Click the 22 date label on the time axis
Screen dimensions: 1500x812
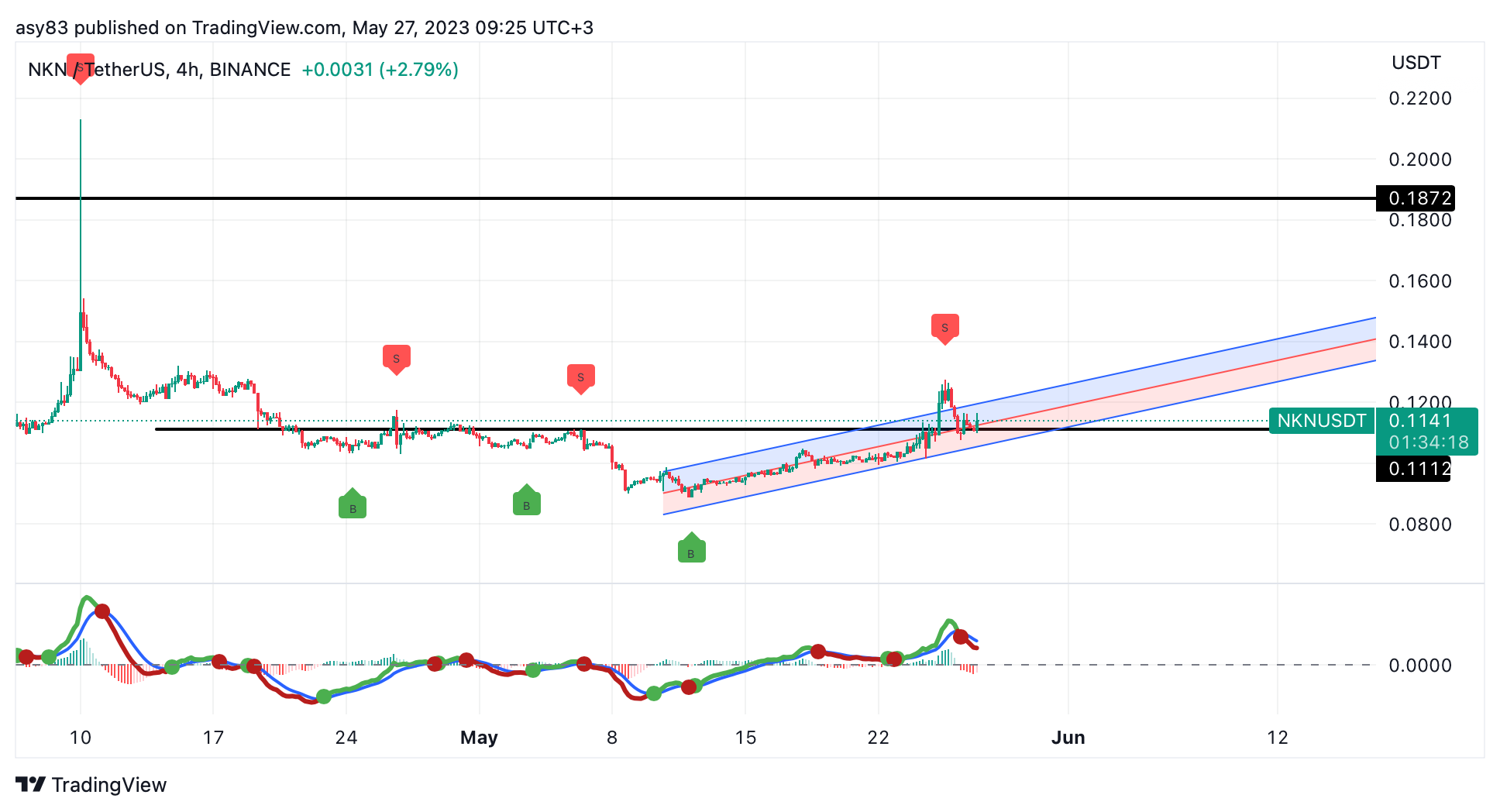coord(878,738)
